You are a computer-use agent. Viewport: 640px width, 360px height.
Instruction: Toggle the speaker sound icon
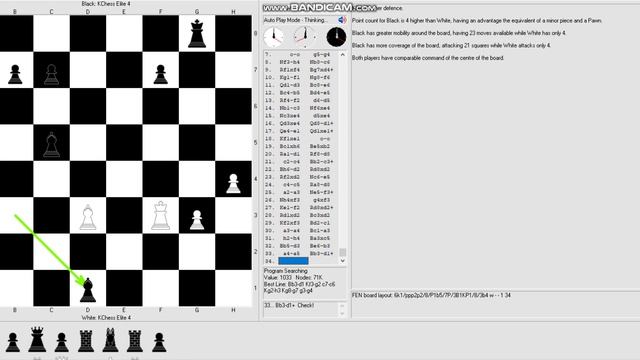point(342,20)
